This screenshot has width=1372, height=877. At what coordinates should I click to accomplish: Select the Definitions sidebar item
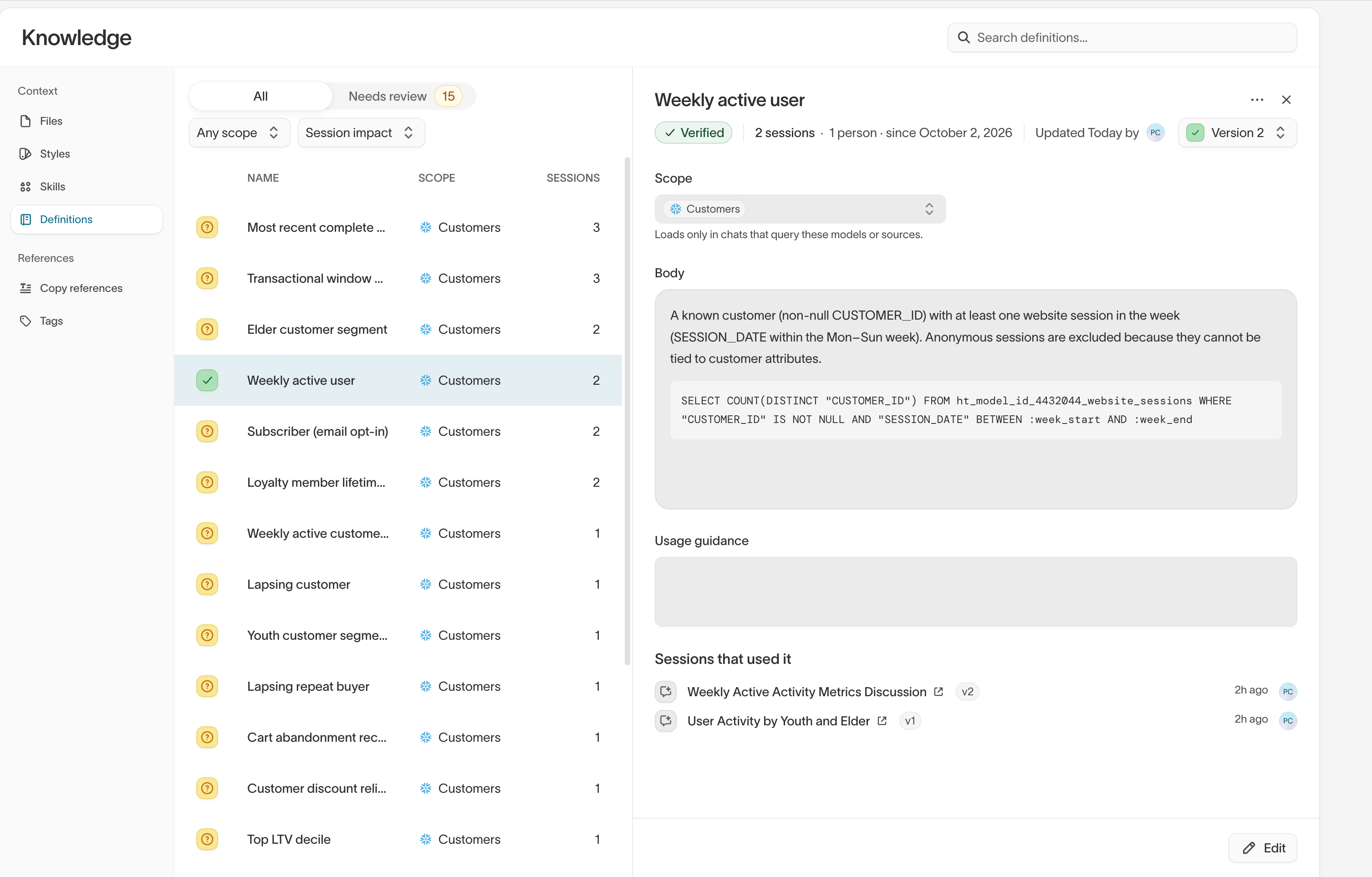tap(87, 219)
